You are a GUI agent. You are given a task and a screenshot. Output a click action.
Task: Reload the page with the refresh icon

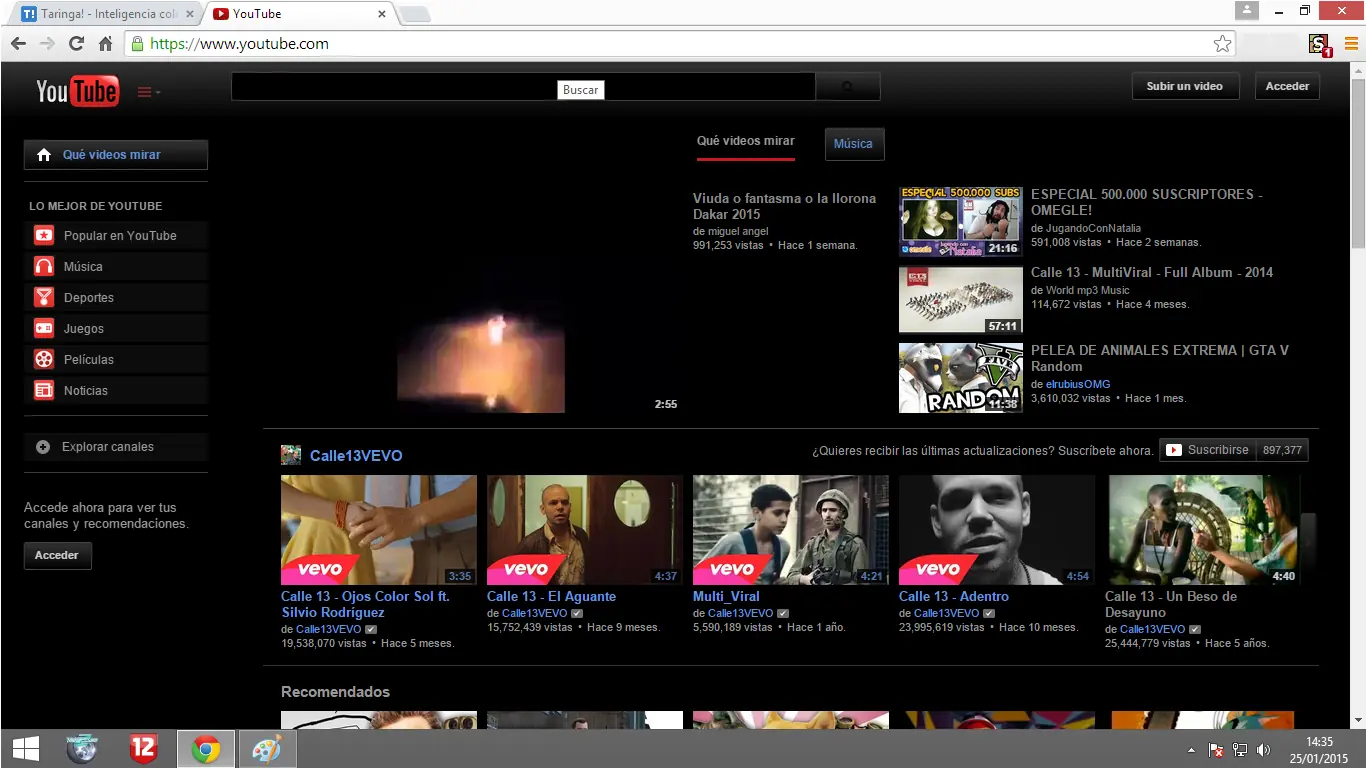(x=76, y=44)
